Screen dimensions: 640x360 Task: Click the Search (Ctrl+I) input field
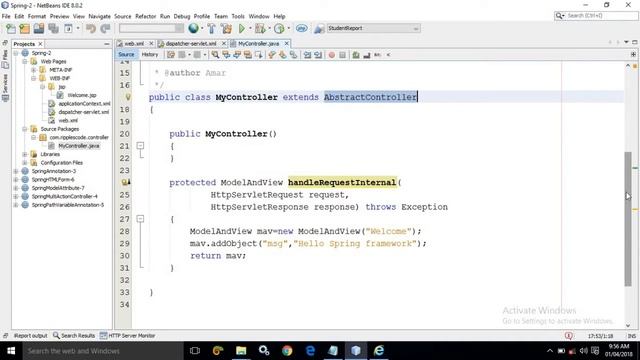[601, 16]
